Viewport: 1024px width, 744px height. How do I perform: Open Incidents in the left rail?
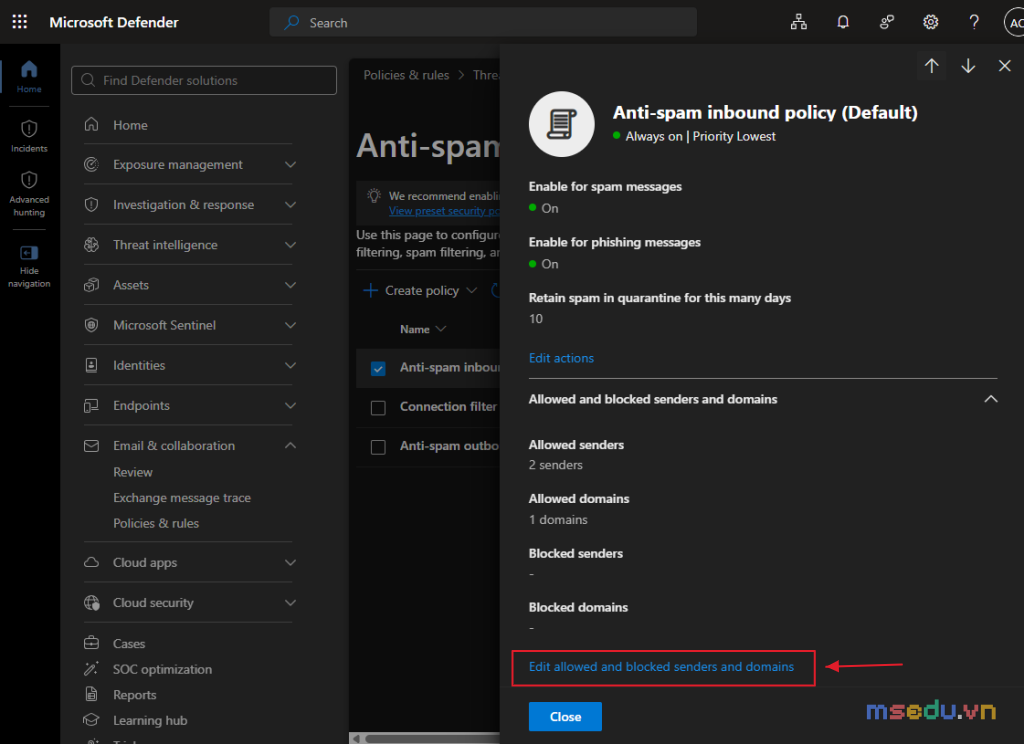[29, 137]
